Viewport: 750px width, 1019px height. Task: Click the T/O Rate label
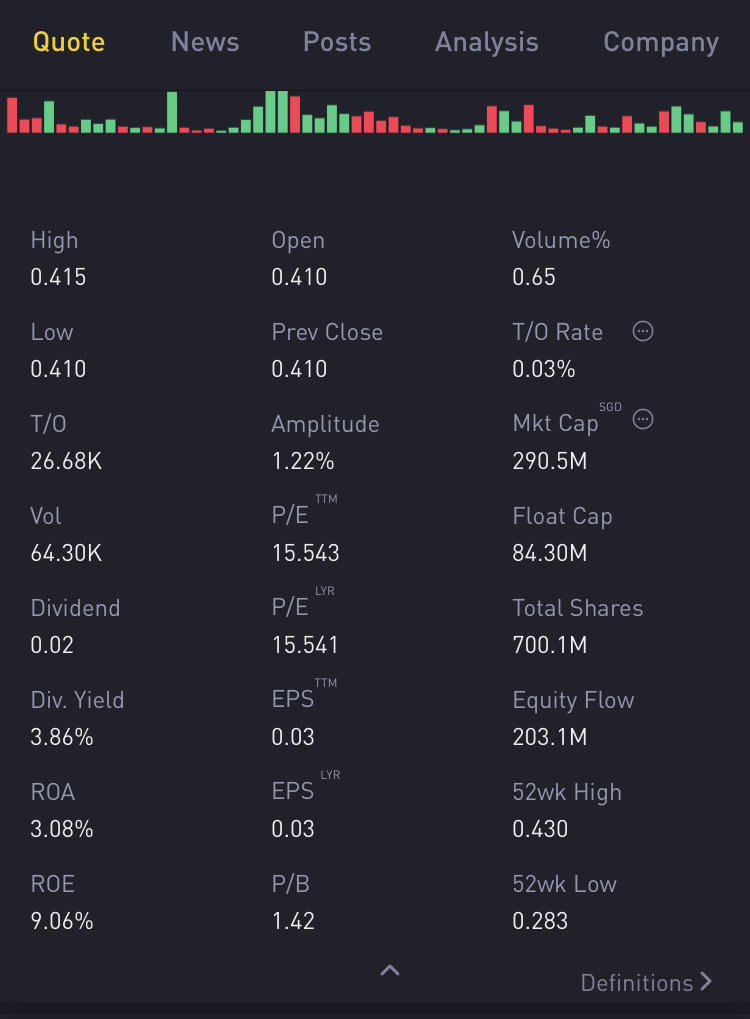coord(557,332)
